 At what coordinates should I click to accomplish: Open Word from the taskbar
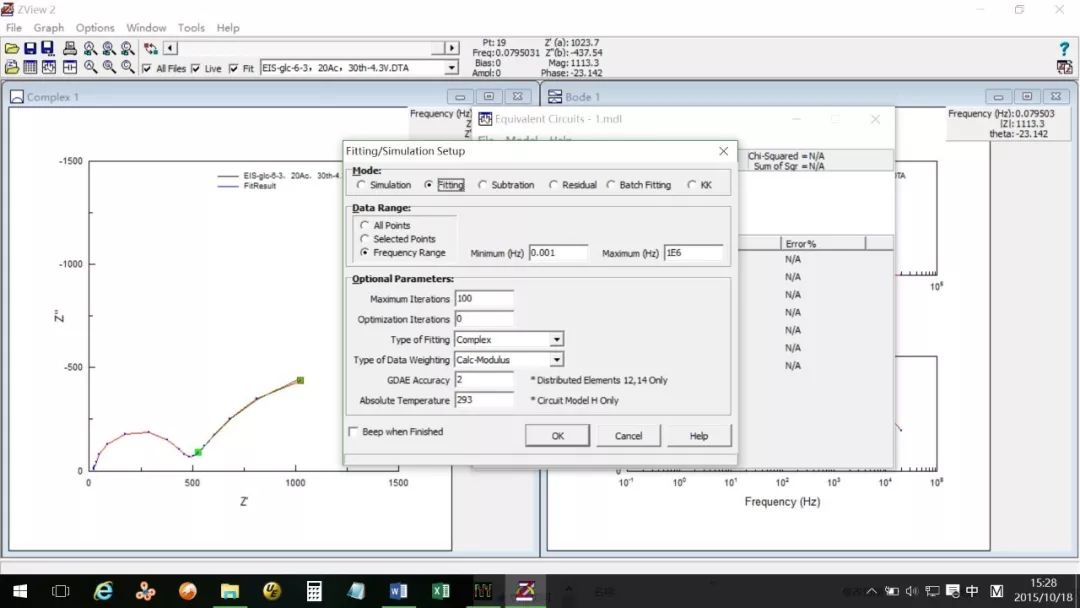click(x=398, y=591)
